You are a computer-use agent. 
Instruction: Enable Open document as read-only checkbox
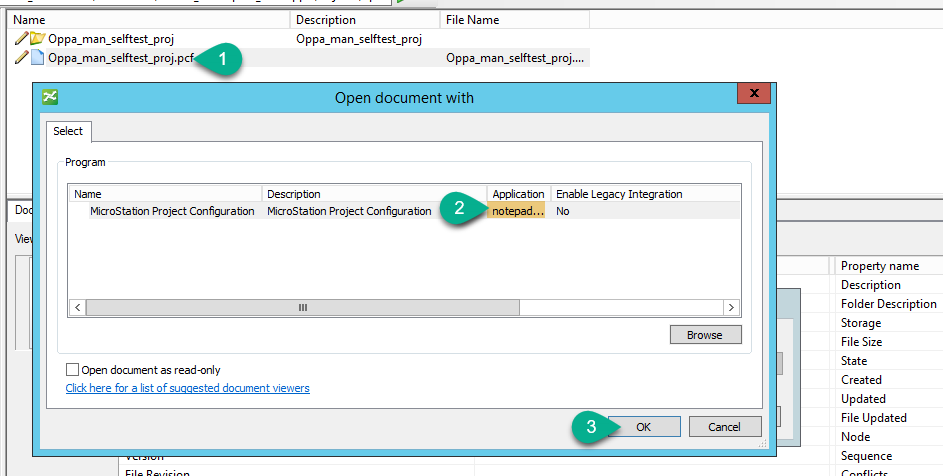72,369
